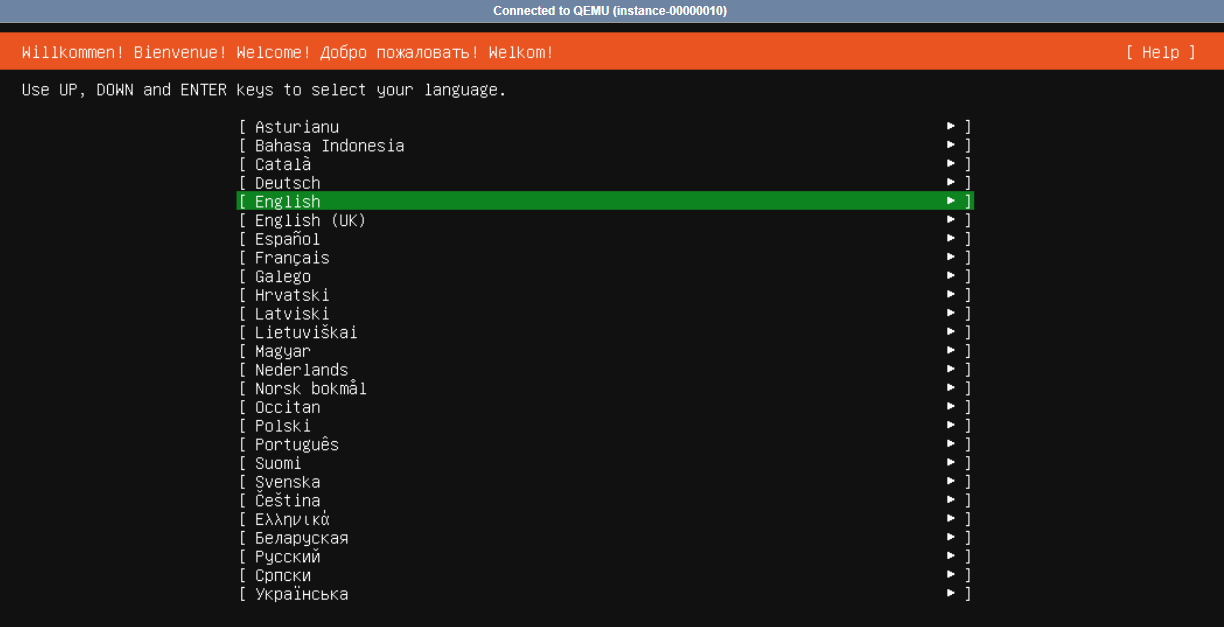Image resolution: width=1224 pixels, height=627 pixels.
Task: Choose Asturianu at top of list
Action: click(x=296, y=127)
